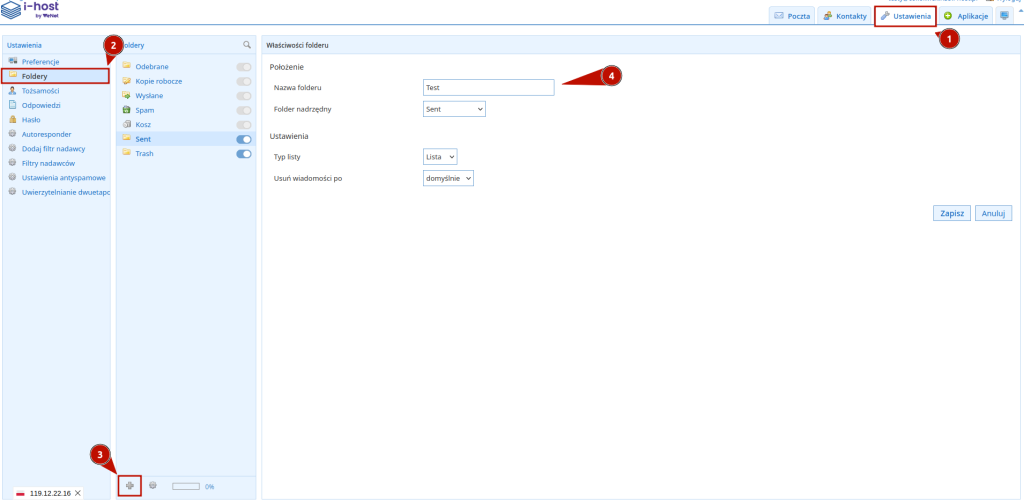
Task: Click the folder search magnifier icon
Action: point(247,45)
